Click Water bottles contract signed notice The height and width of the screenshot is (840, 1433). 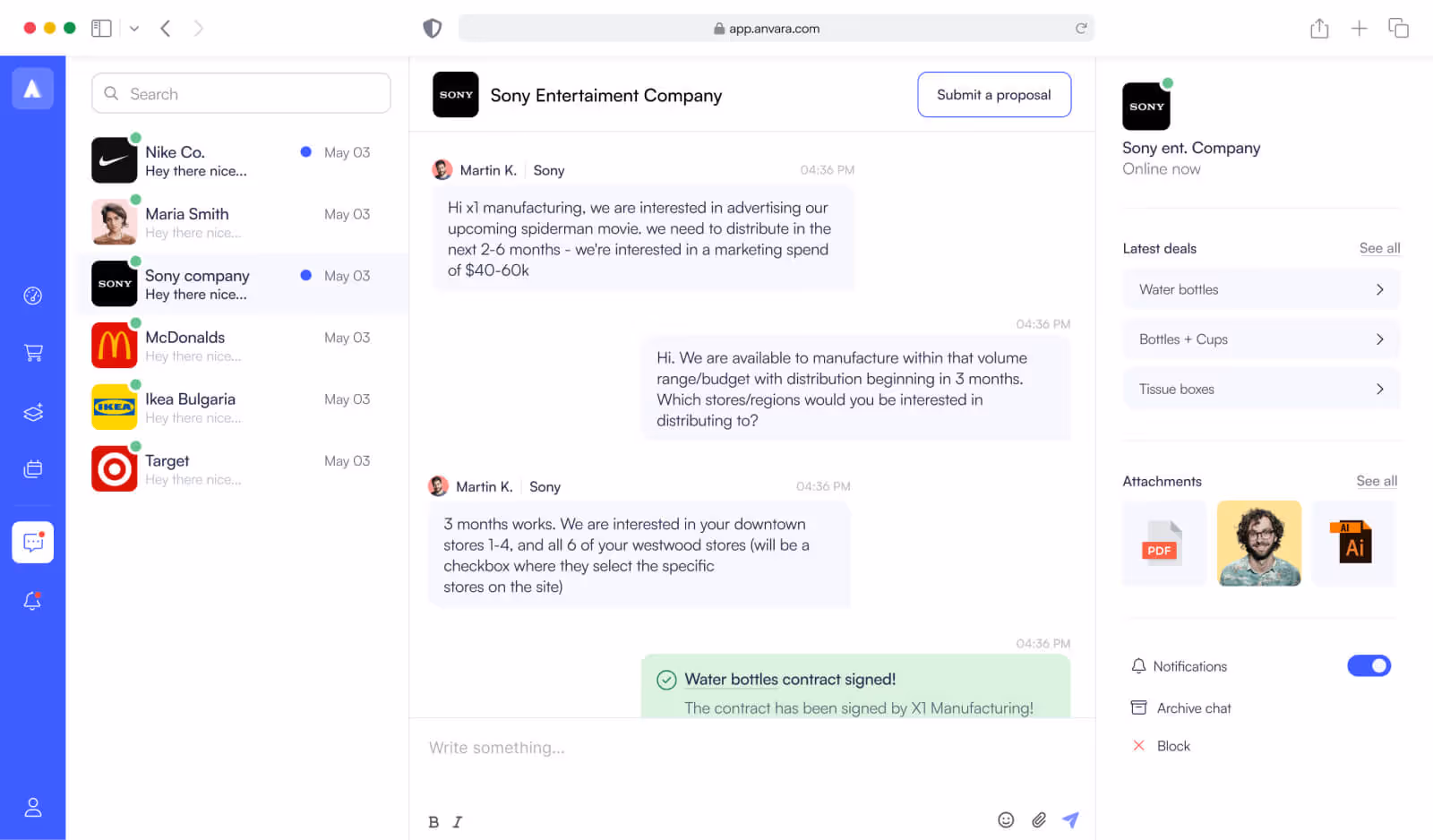coord(855,686)
